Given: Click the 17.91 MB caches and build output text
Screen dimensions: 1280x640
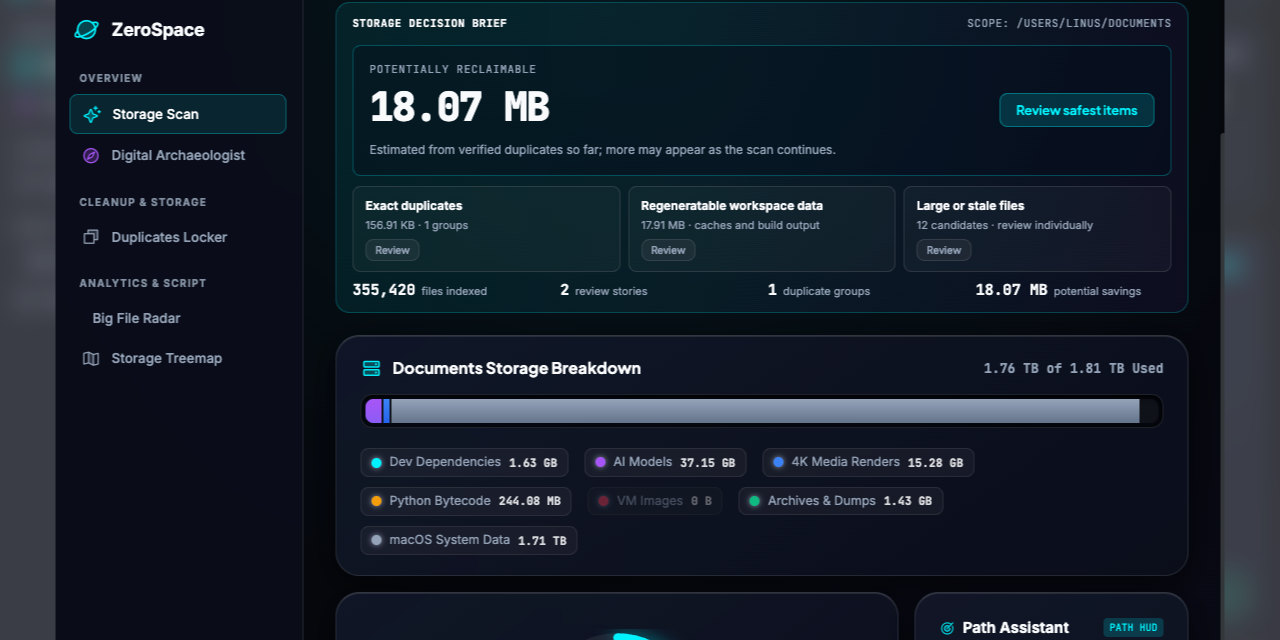Looking at the screenshot, I should pos(730,225).
